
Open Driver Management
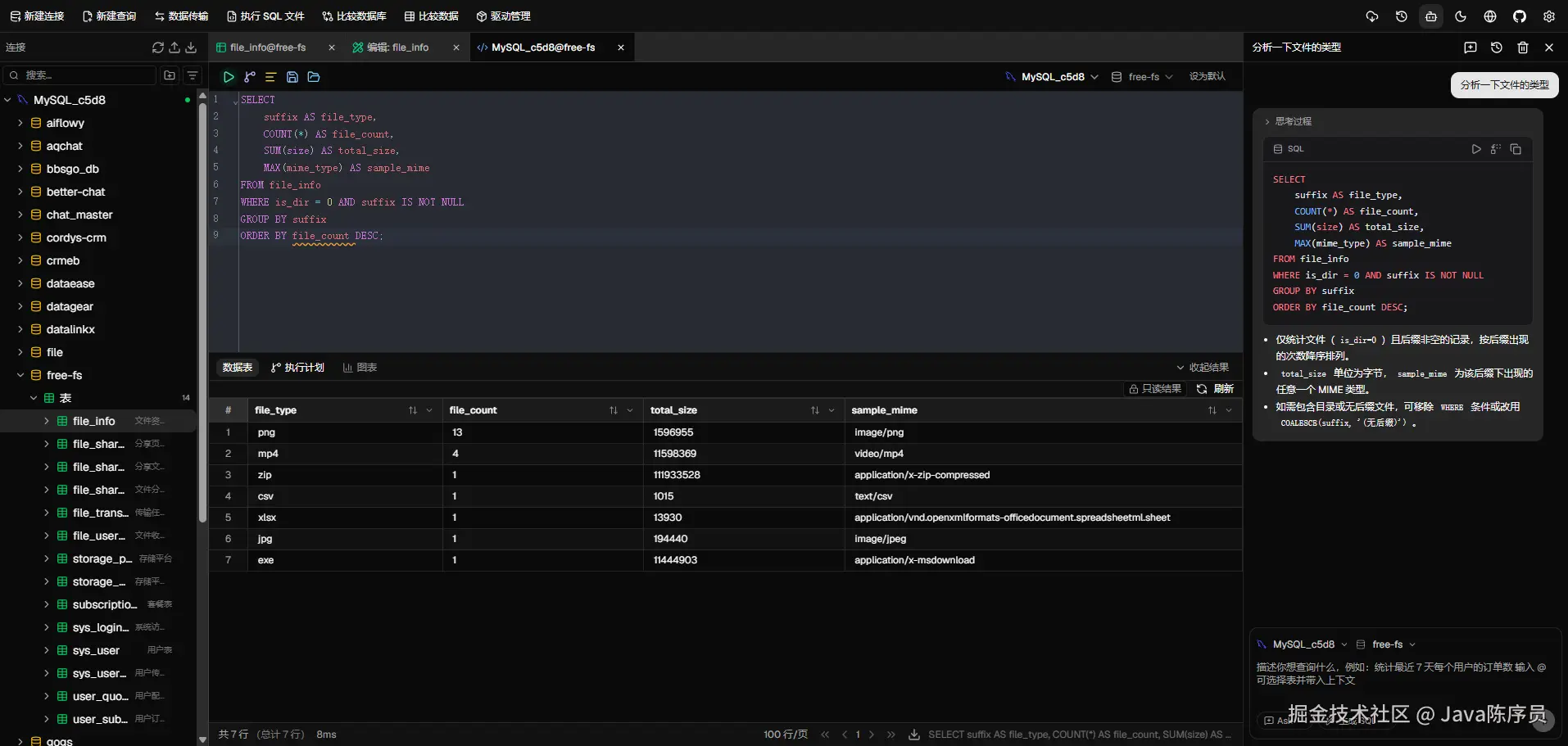pos(504,16)
